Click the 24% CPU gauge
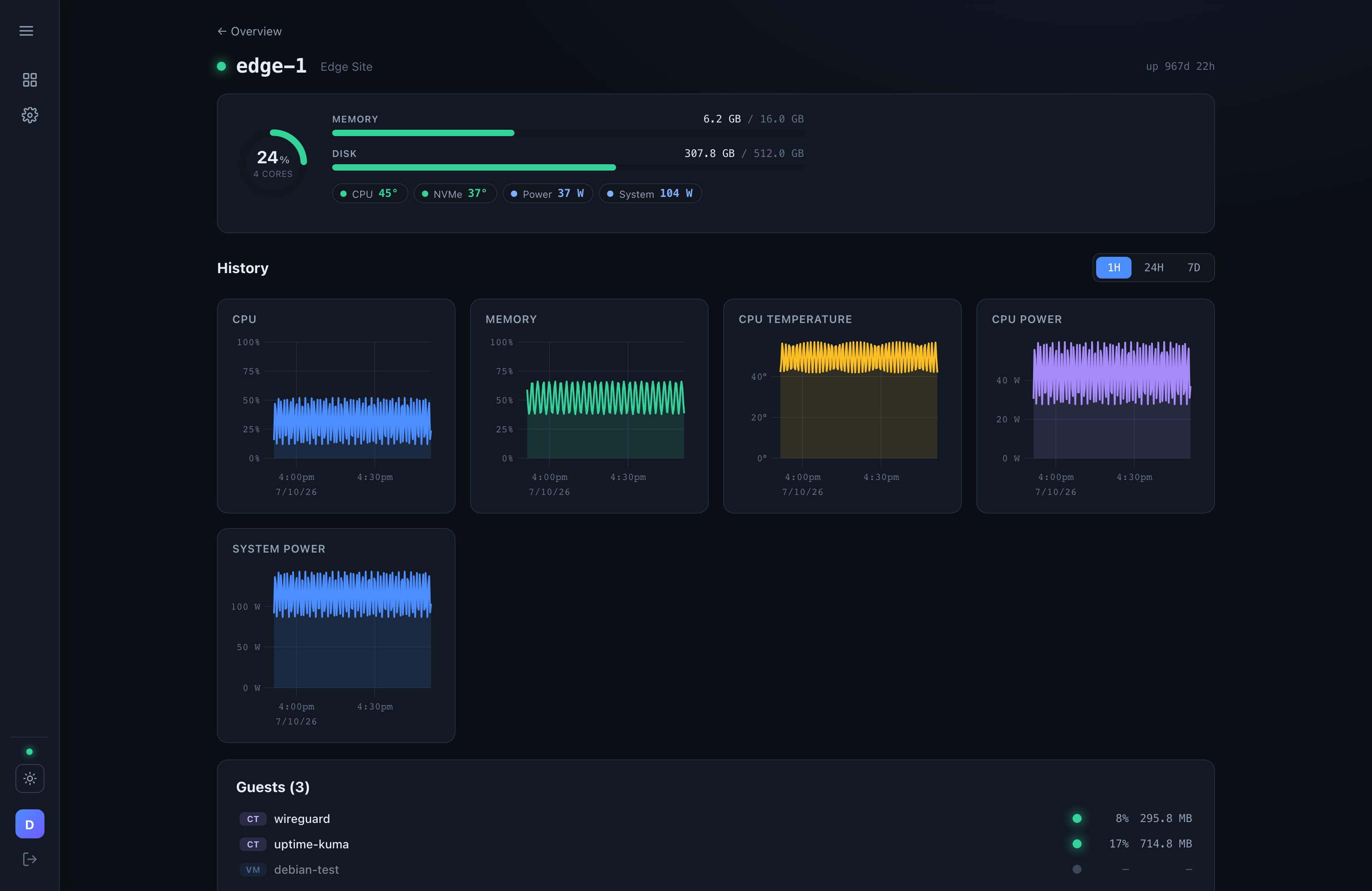This screenshot has height=891, width=1372. tap(273, 163)
